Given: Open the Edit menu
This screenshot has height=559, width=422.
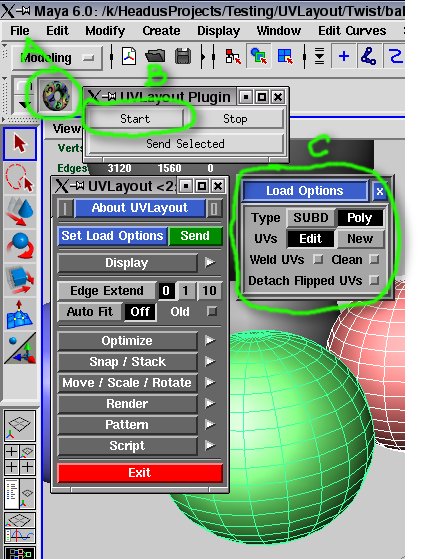Looking at the screenshot, I should pos(57,31).
